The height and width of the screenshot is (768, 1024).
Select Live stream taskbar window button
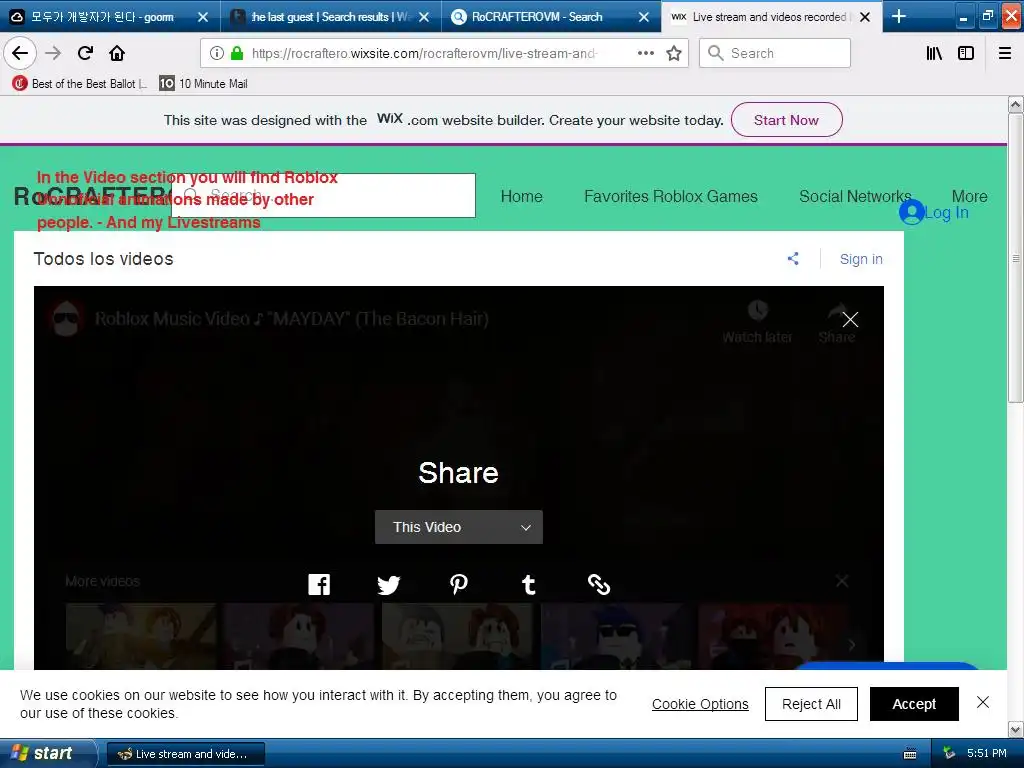coord(185,754)
